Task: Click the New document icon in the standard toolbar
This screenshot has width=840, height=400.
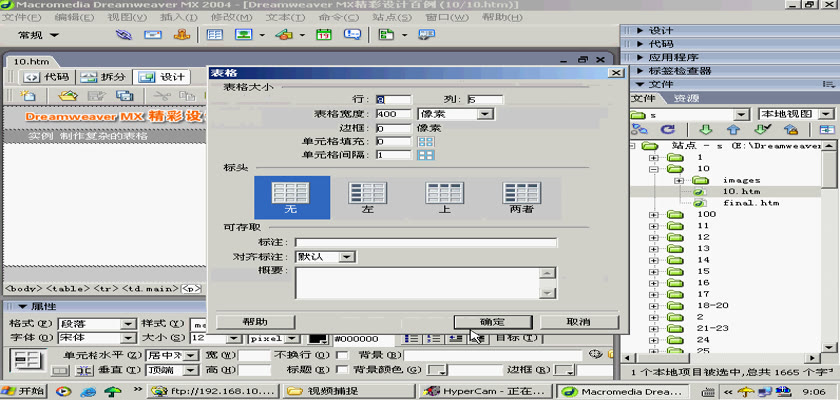Action: pos(27,96)
